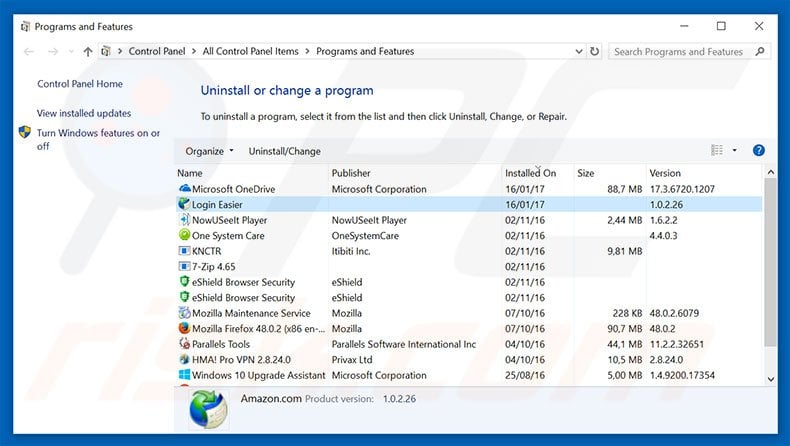Image resolution: width=790 pixels, height=446 pixels.
Task: Click the program list vertical scrollbar thumb
Action: click(x=770, y=262)
